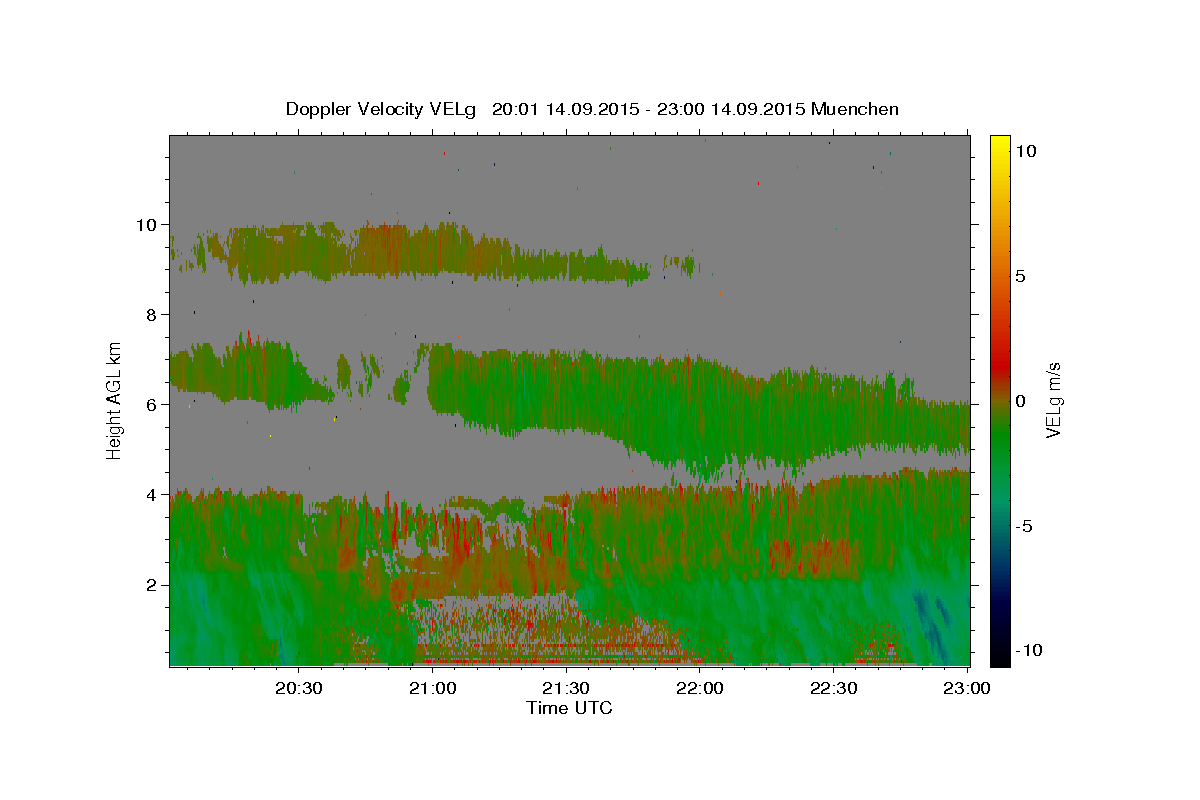
Task: Click the height tick label 8
Action: (x=151, y=314)
